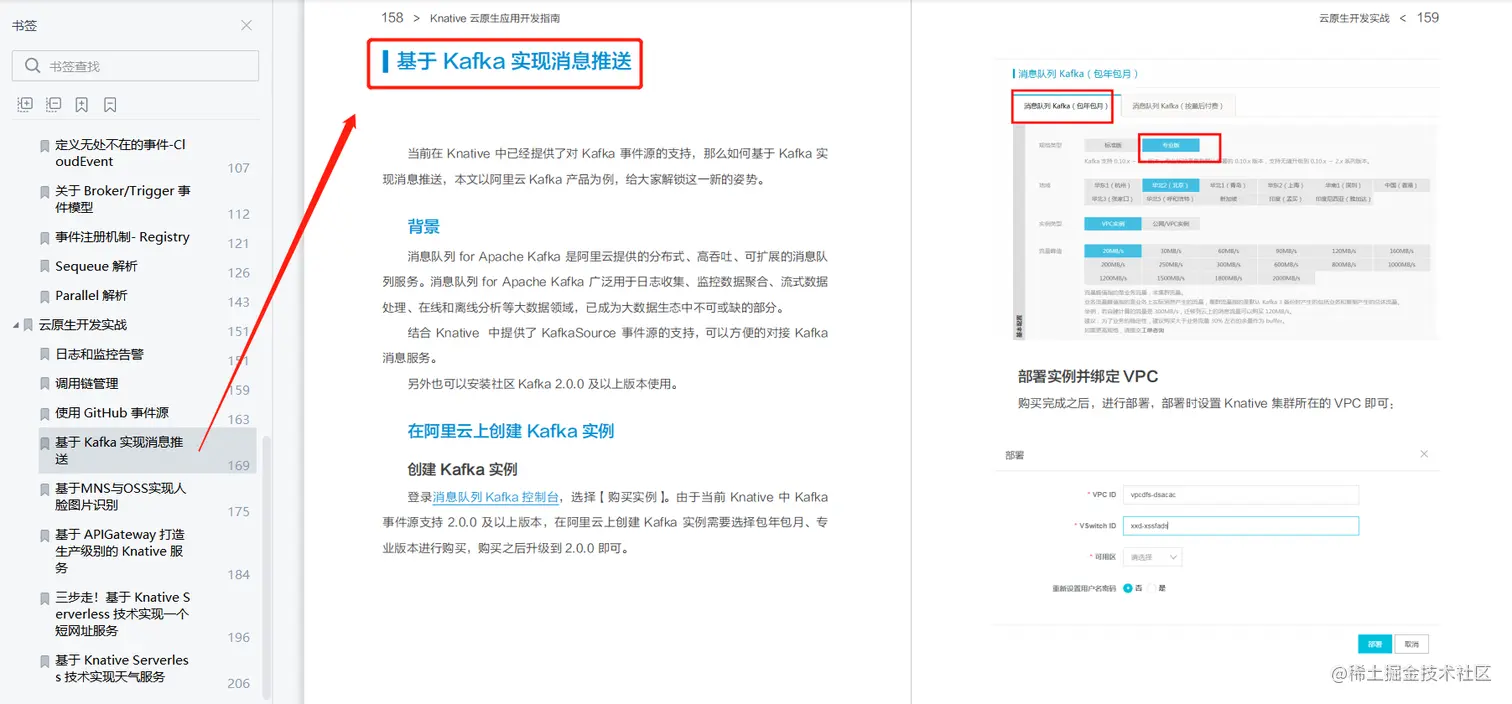The image size is (1512, 704).
Task: Open bookmark 三步走！基于 Knative Serverless 技术实现一个短网址服务
Action: tap(123, 613)
